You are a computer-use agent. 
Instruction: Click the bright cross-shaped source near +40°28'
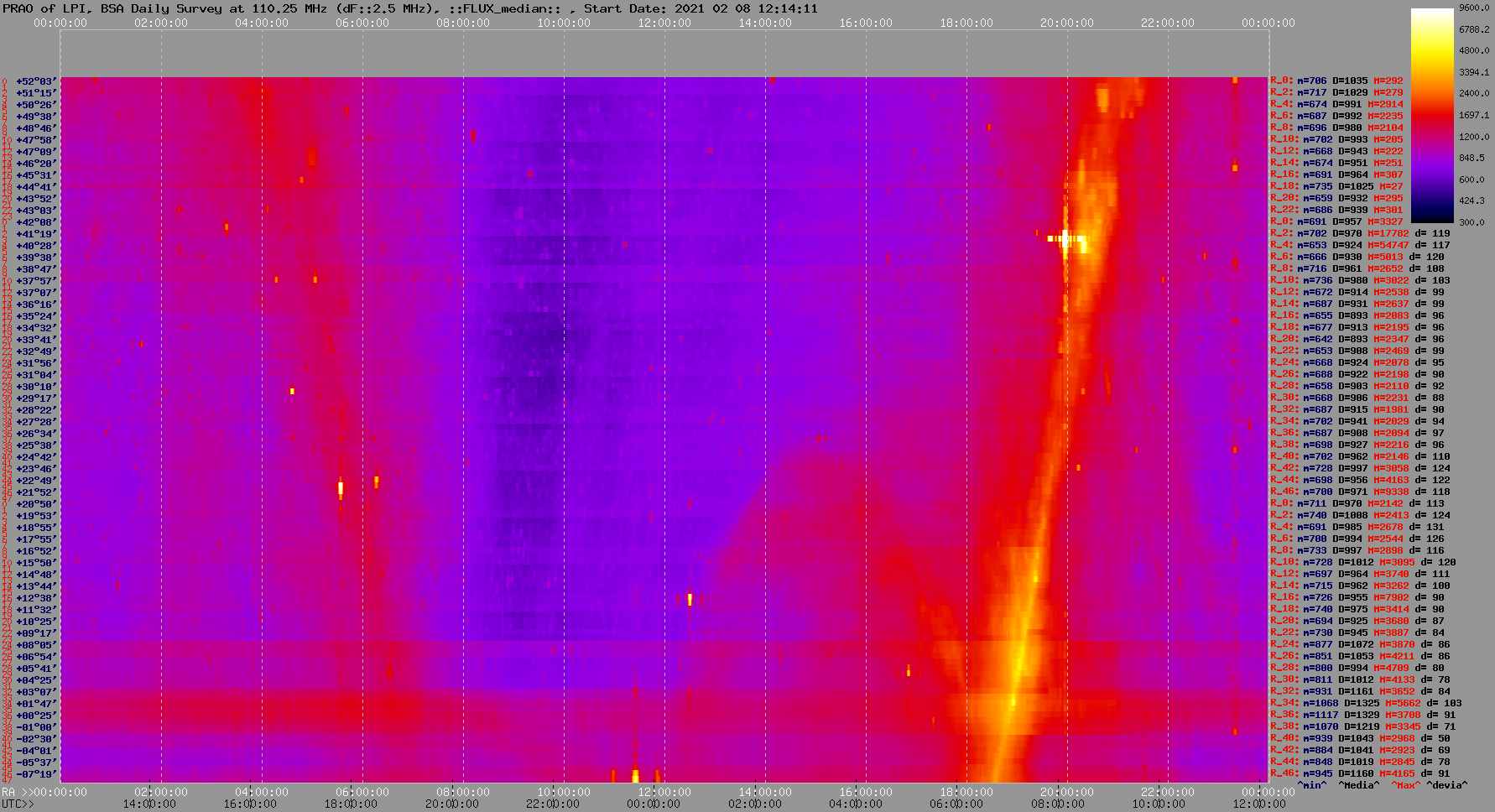tap(1065, 240)
